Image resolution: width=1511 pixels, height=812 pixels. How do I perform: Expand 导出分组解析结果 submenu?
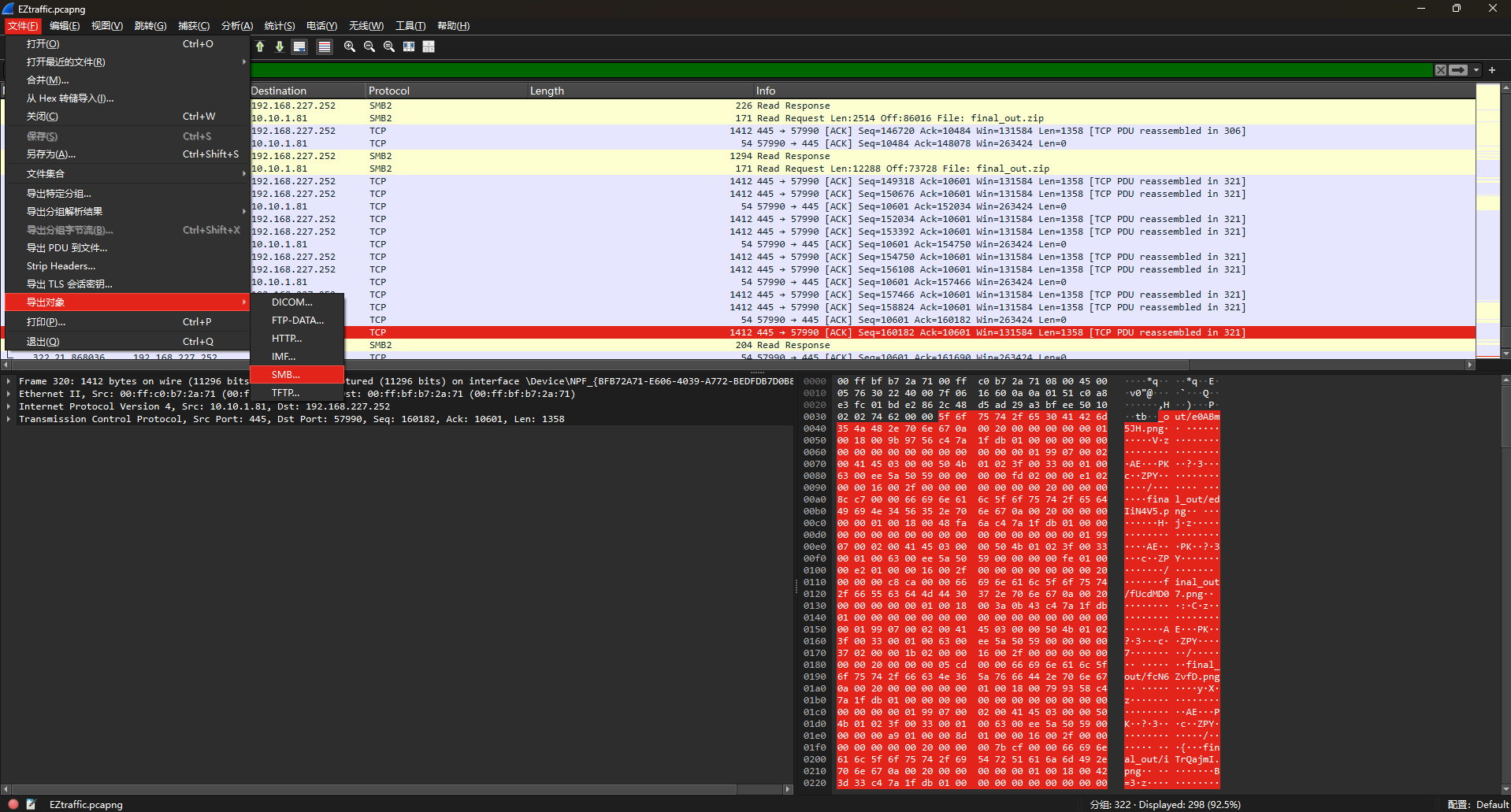pos(127,212)
